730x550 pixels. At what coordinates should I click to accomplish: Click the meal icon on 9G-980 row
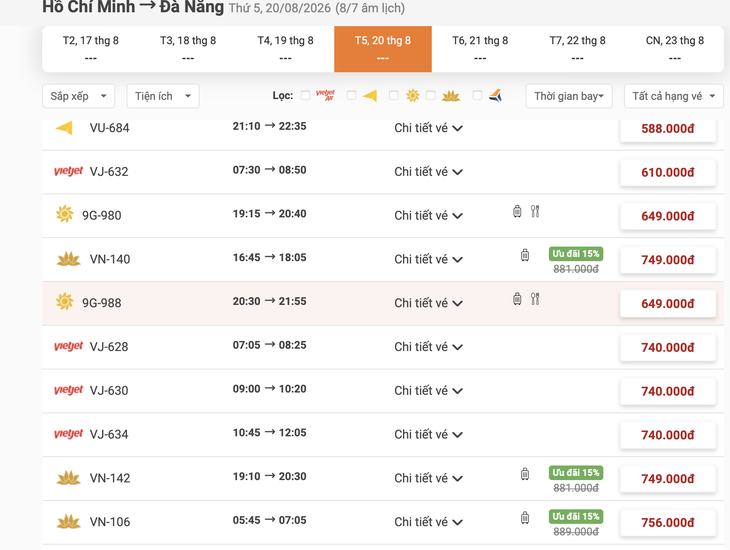[535, 211]
